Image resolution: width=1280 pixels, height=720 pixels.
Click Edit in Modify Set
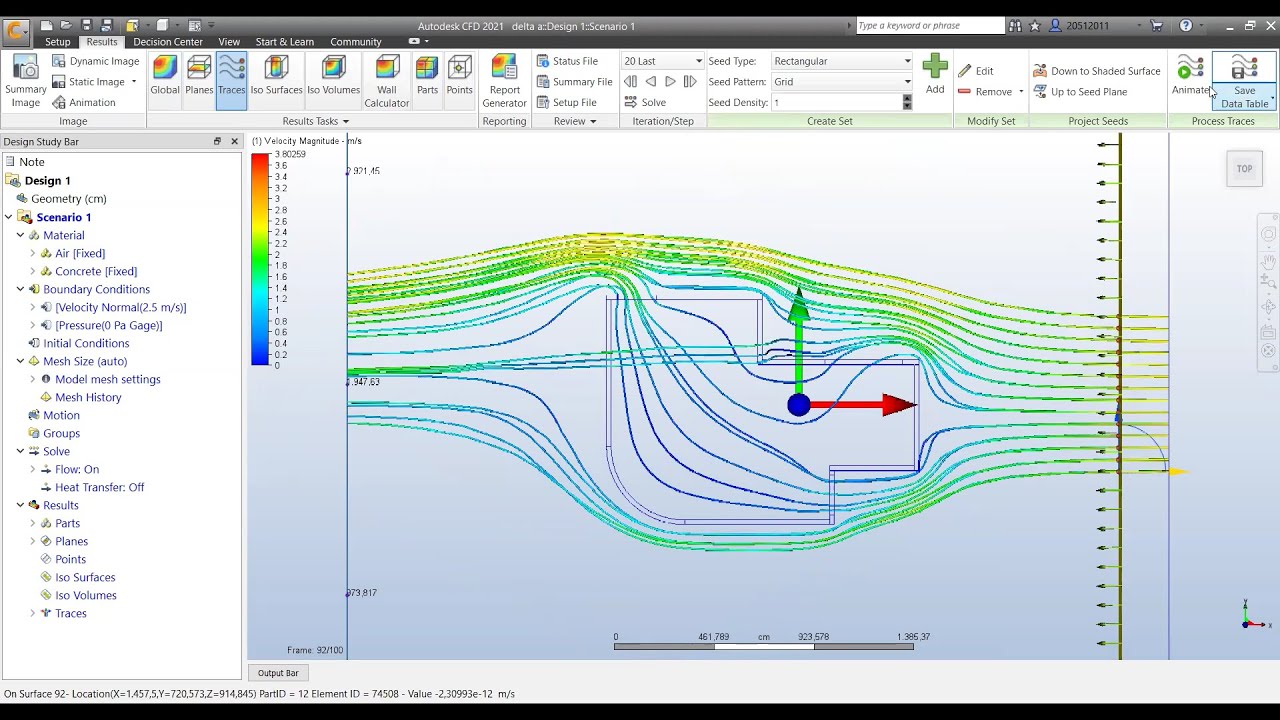click(976, 71)
